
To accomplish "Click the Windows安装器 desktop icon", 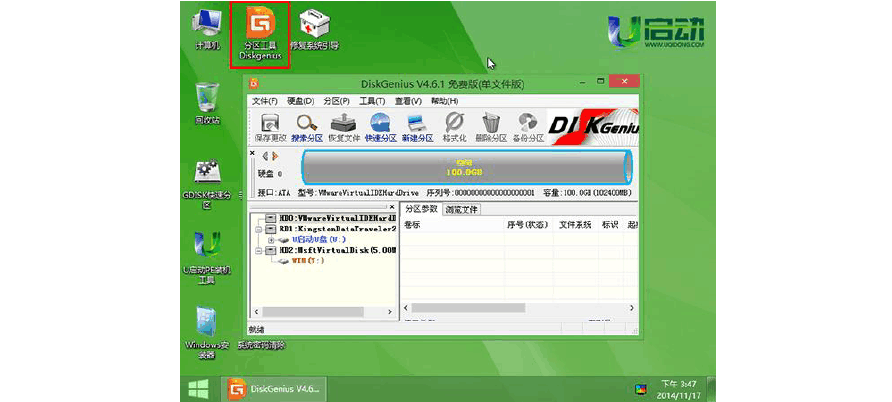I will pos(207,334).
